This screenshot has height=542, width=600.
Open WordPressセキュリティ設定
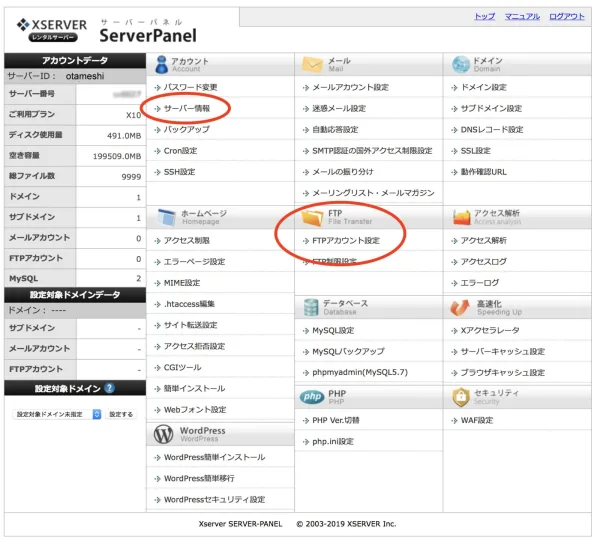click(214, 500)
